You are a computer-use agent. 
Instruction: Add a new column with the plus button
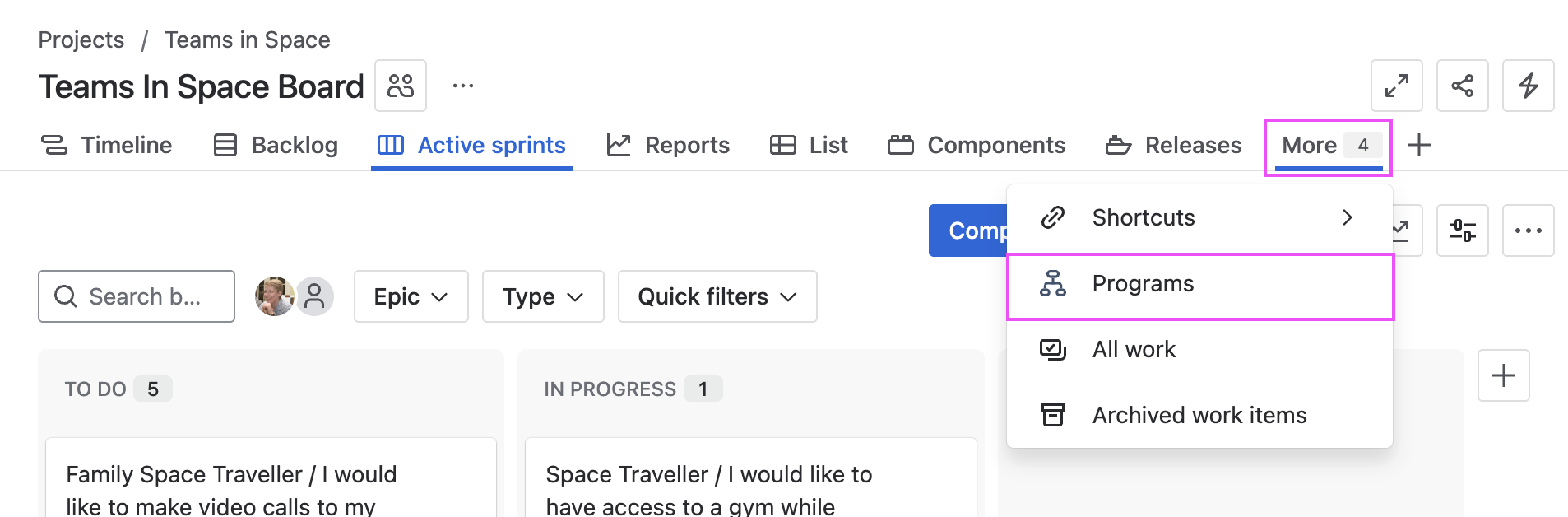[x=1503, y=375]
